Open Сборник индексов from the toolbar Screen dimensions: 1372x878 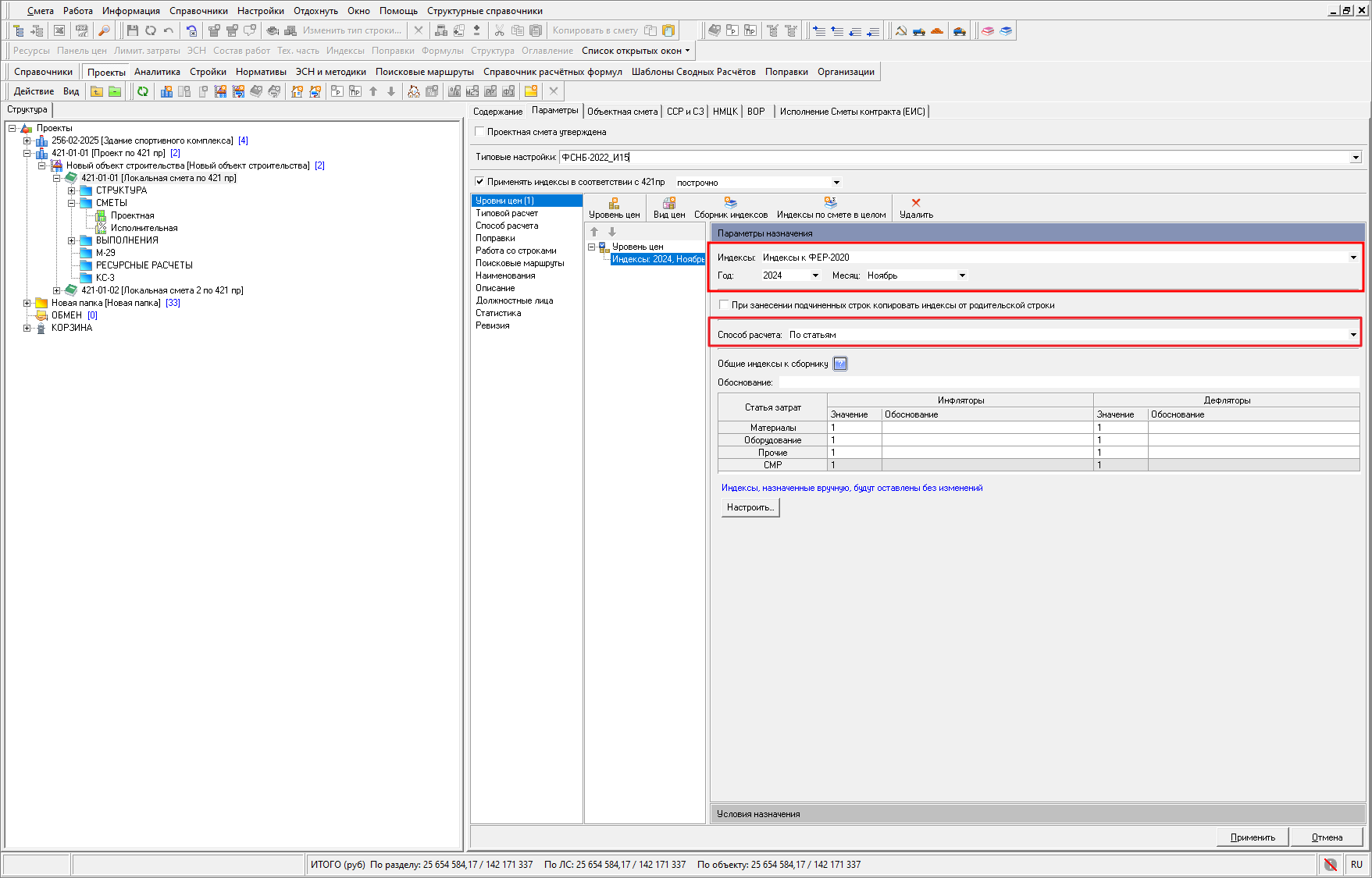730,208
